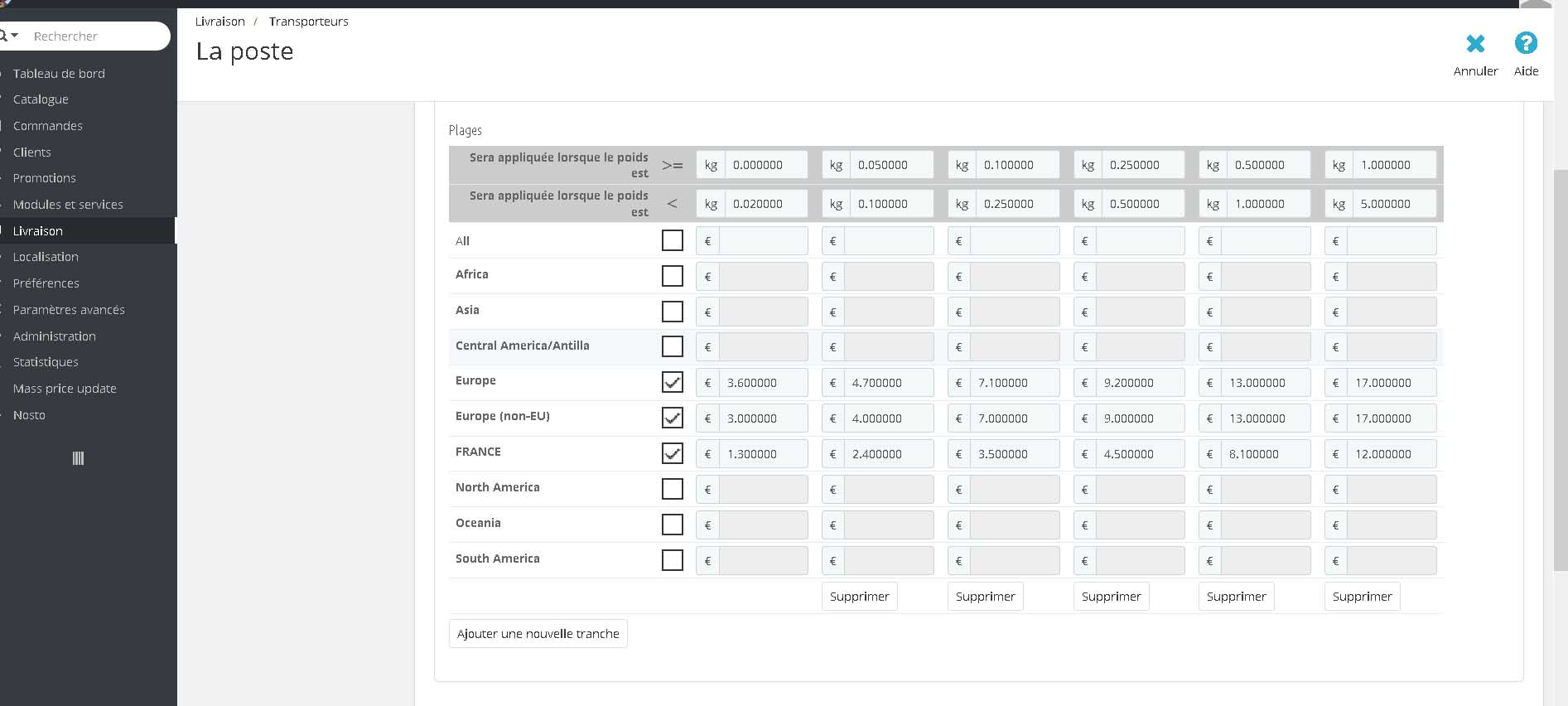Click Supprimer under the 0.050000 range
1568x706 pixels.
(860, 597)
